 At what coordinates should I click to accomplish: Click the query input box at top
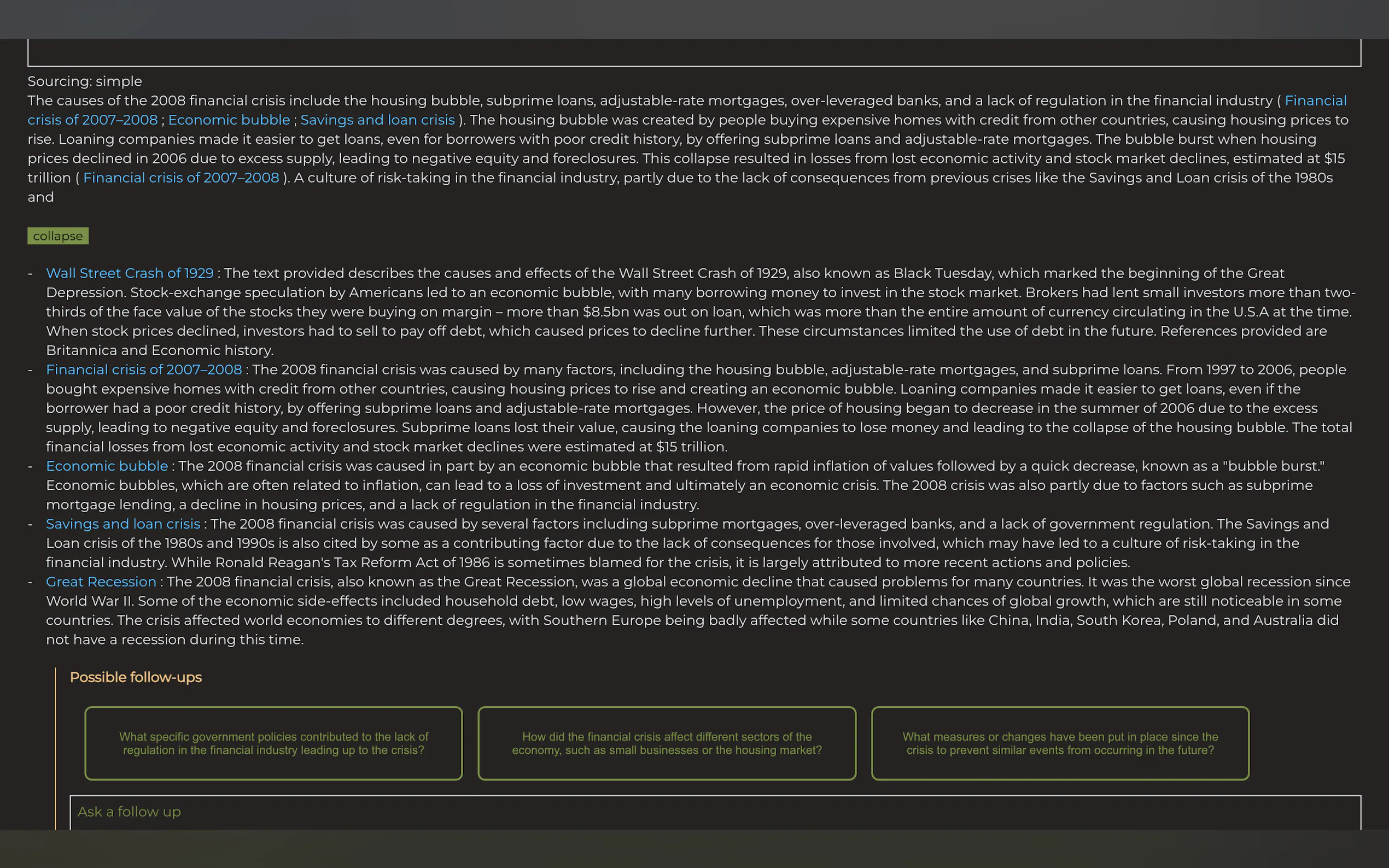pos(693,53)
